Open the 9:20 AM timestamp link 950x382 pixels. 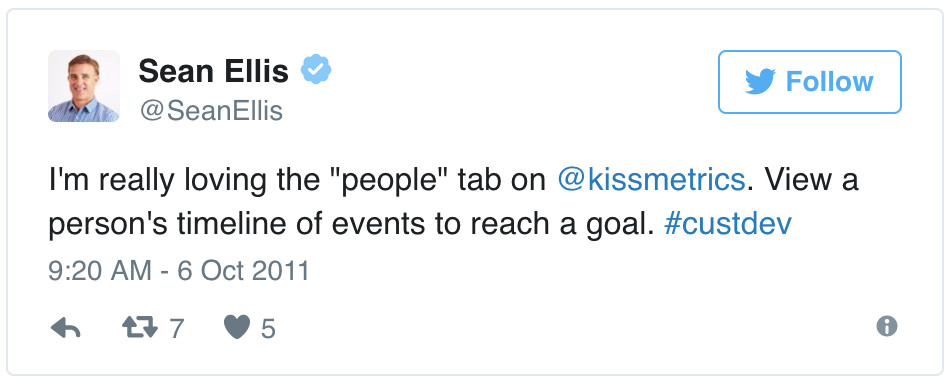point(100,271)
